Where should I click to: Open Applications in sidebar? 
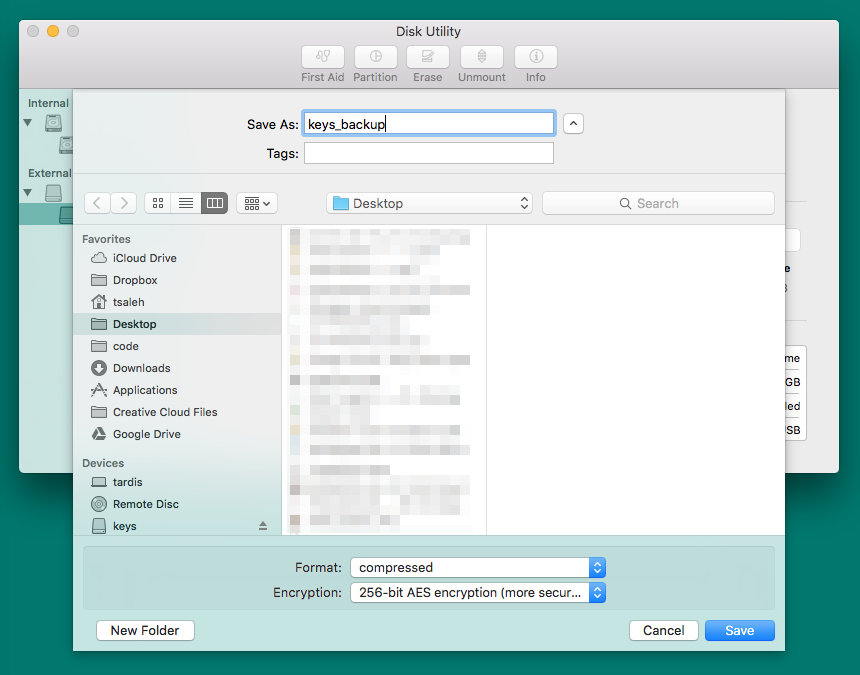tap(177, 390)
